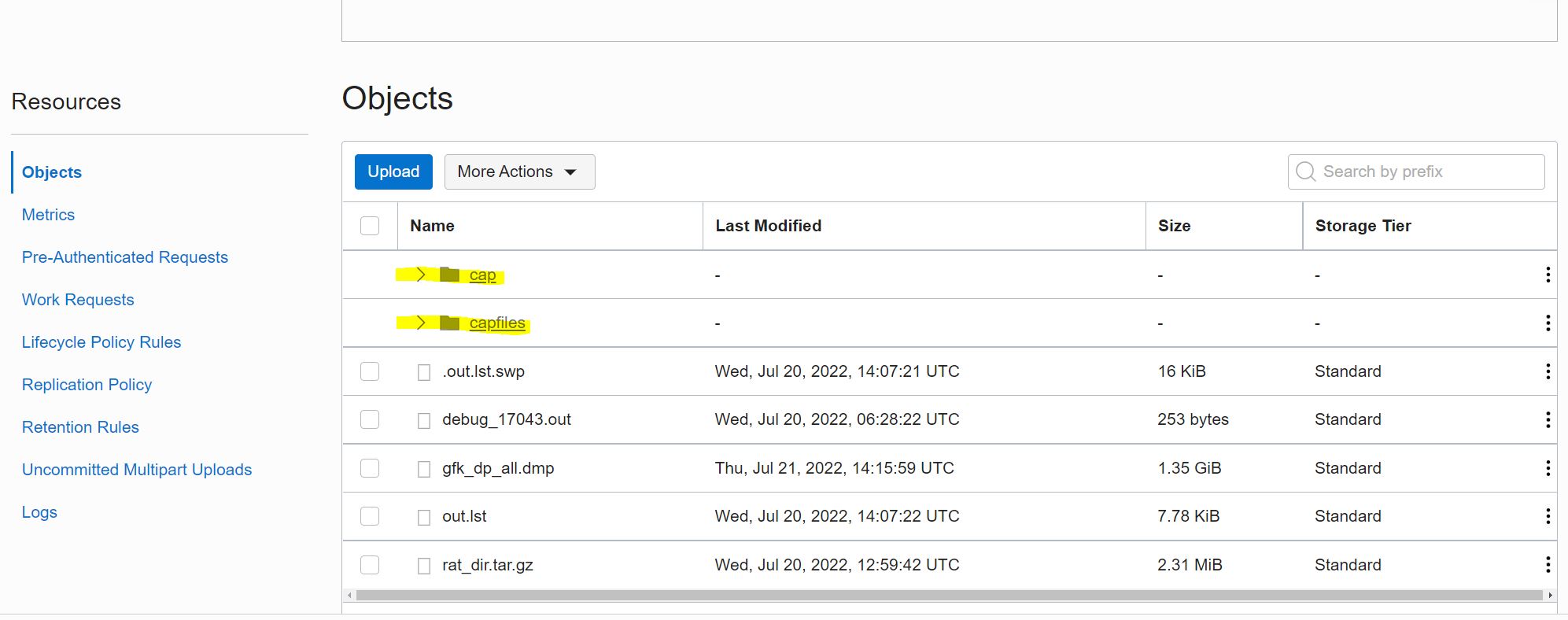Open Logs in Resources

coord(39,512)
